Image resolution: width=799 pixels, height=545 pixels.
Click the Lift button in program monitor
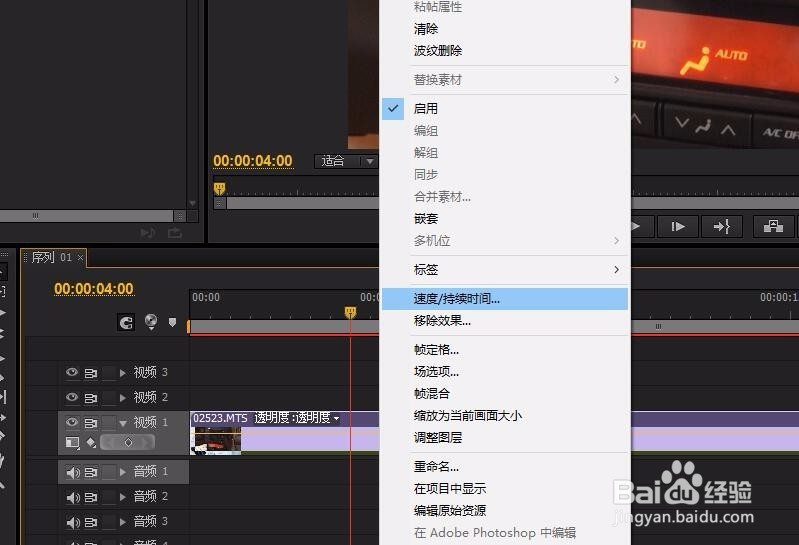pos(773,226)
